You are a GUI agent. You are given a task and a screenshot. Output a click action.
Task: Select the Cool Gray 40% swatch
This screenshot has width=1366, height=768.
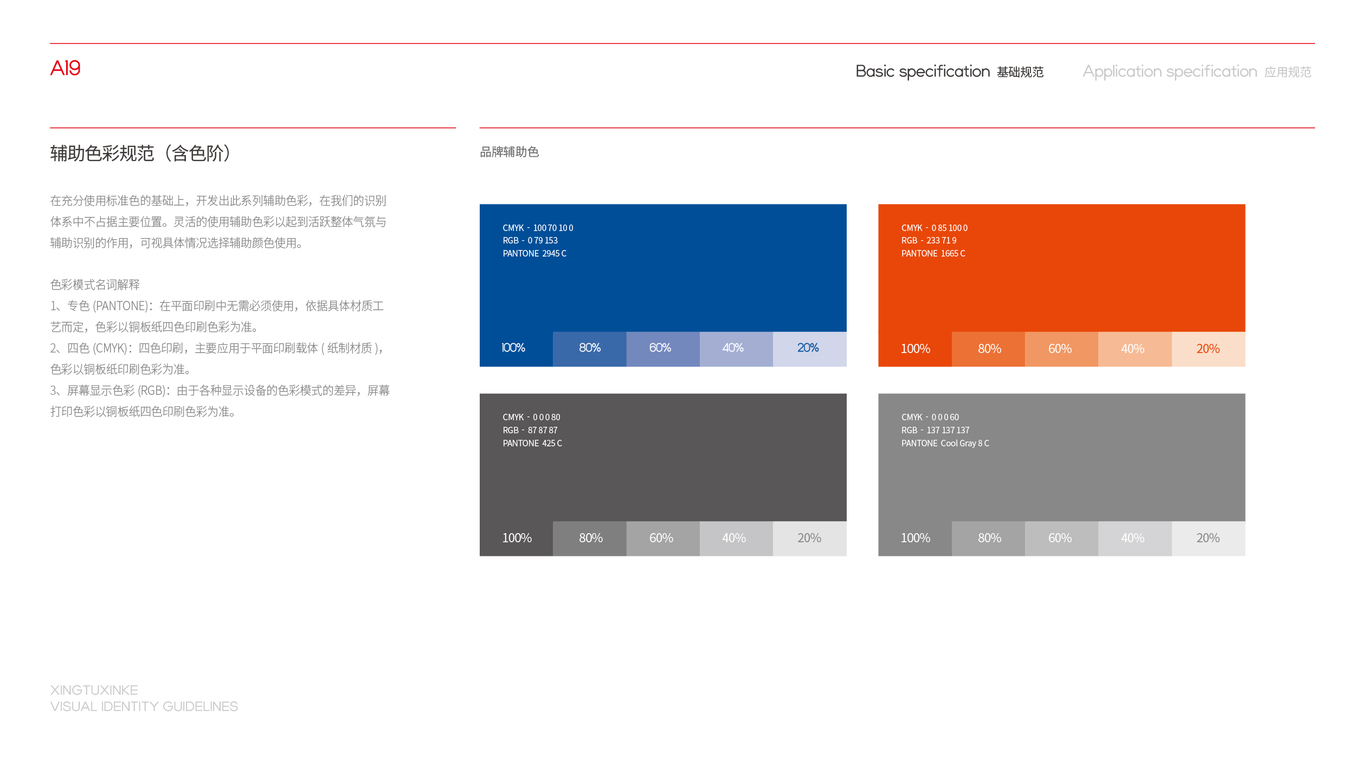(x=1135, y=539)
